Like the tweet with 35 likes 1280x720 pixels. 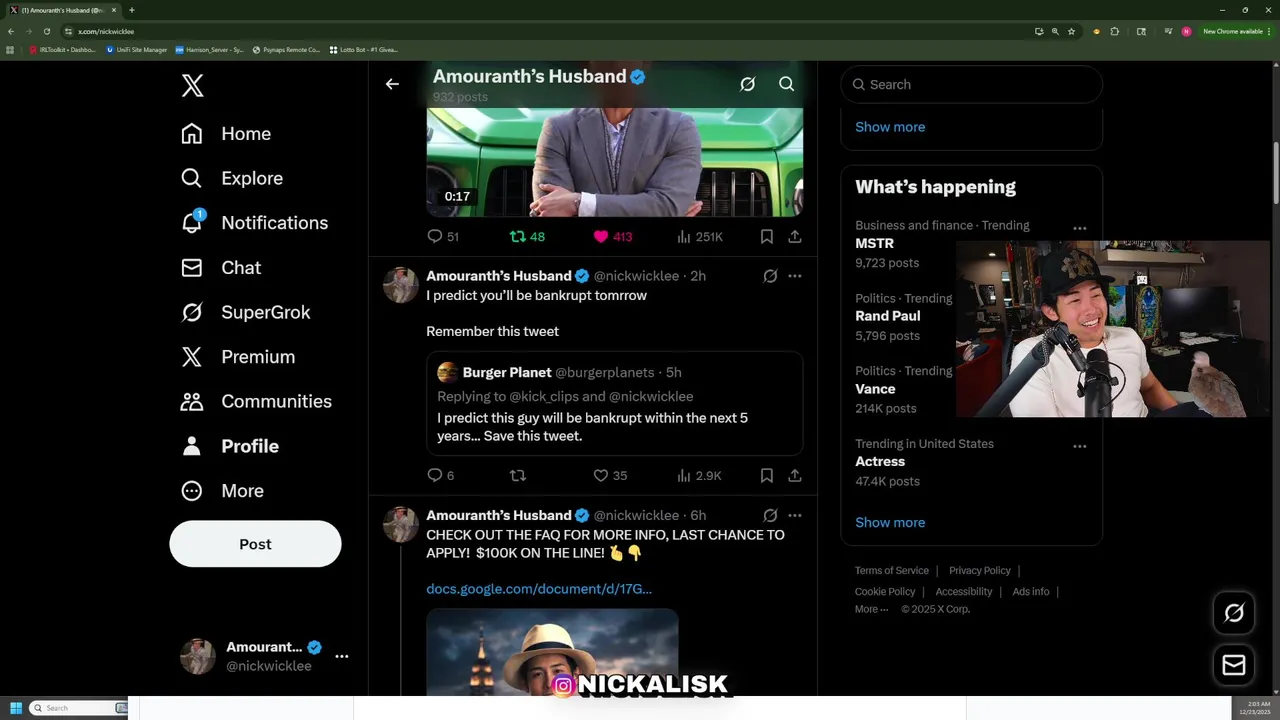coord(610,476)
